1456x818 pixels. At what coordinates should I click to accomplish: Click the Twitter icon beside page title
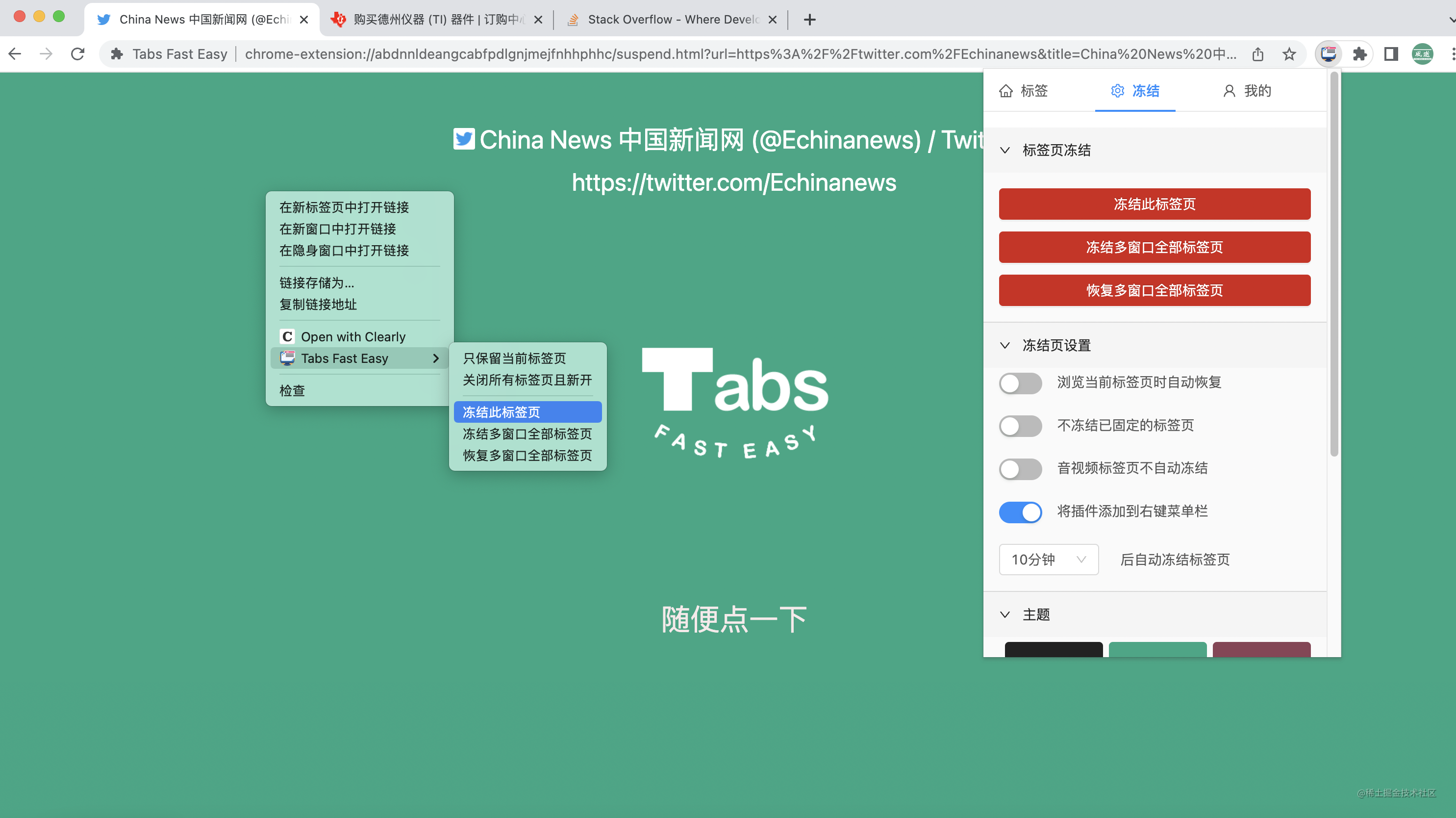pos(463,139)
